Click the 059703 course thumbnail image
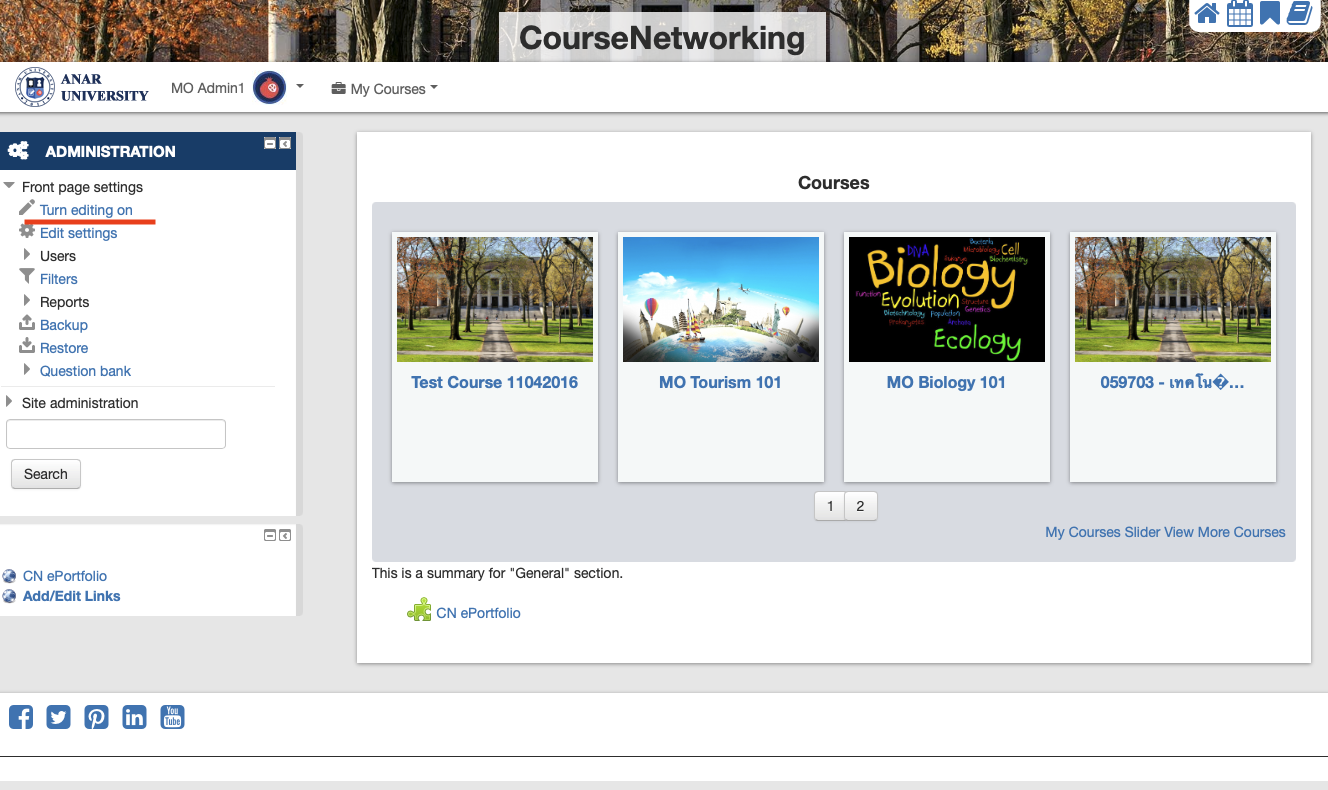 1173,299
